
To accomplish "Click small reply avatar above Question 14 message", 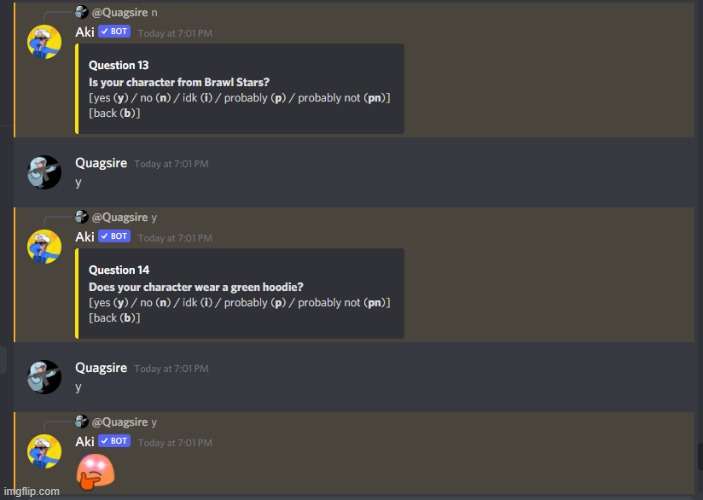I will pyautogui.click(x=82, y=217).
